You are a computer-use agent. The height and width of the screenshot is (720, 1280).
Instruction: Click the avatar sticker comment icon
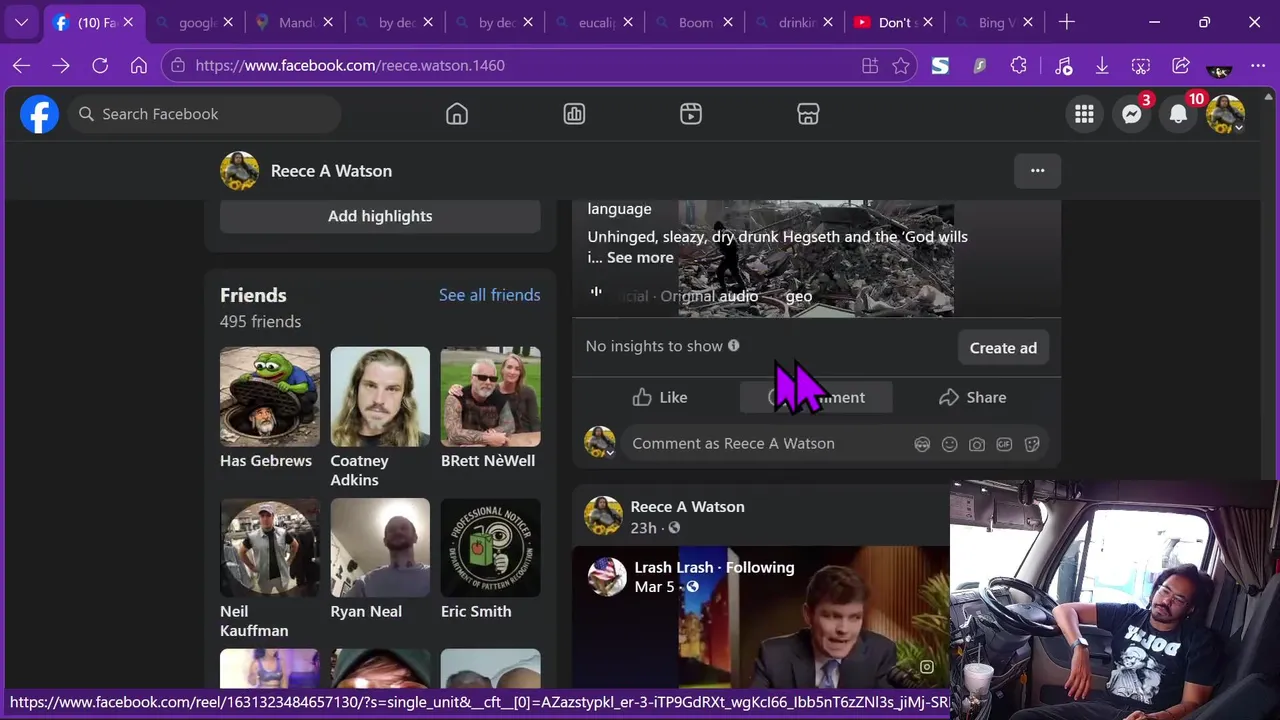922,444
